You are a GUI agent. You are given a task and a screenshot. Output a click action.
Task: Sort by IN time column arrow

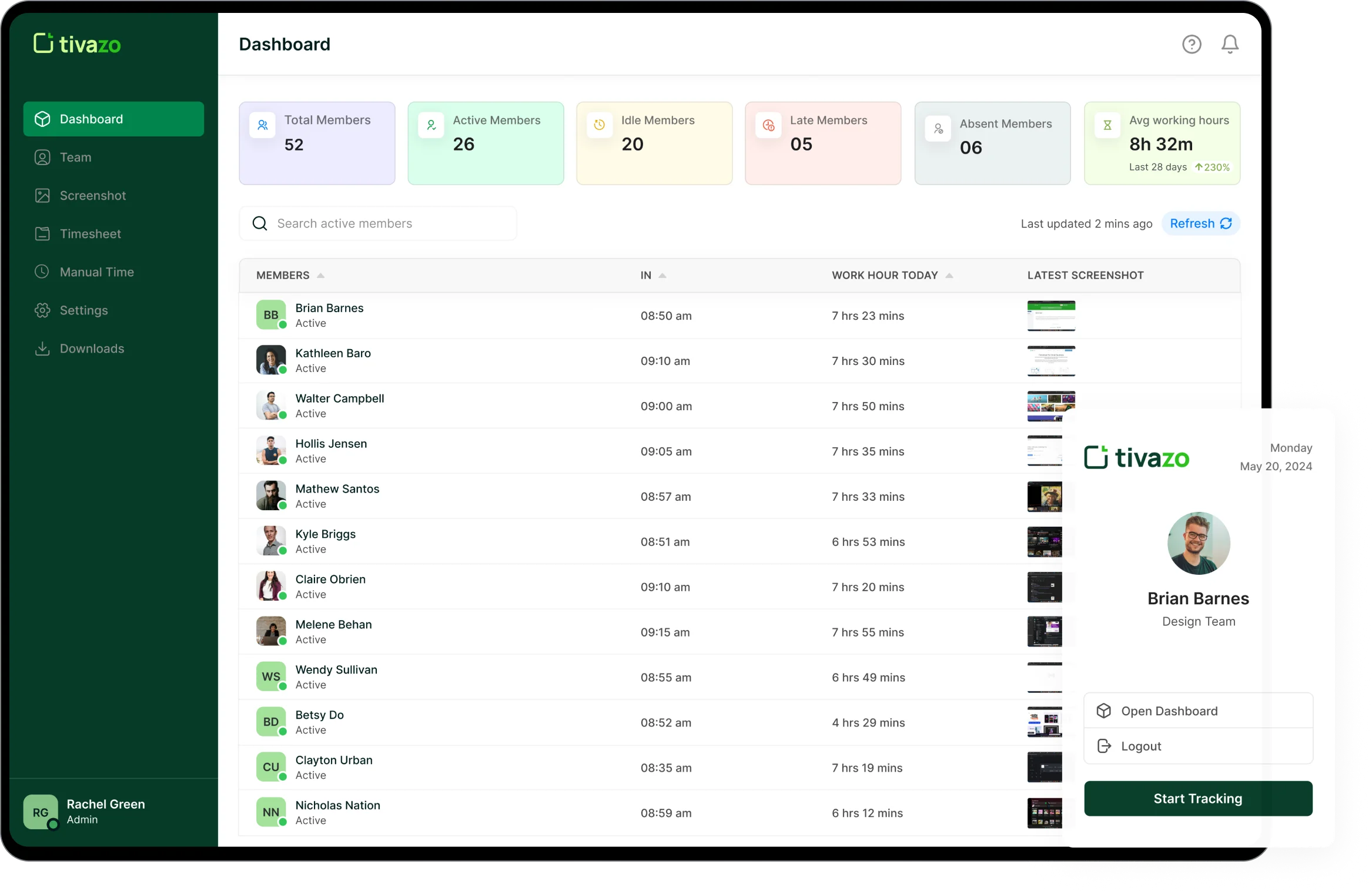tap(662, 276)
